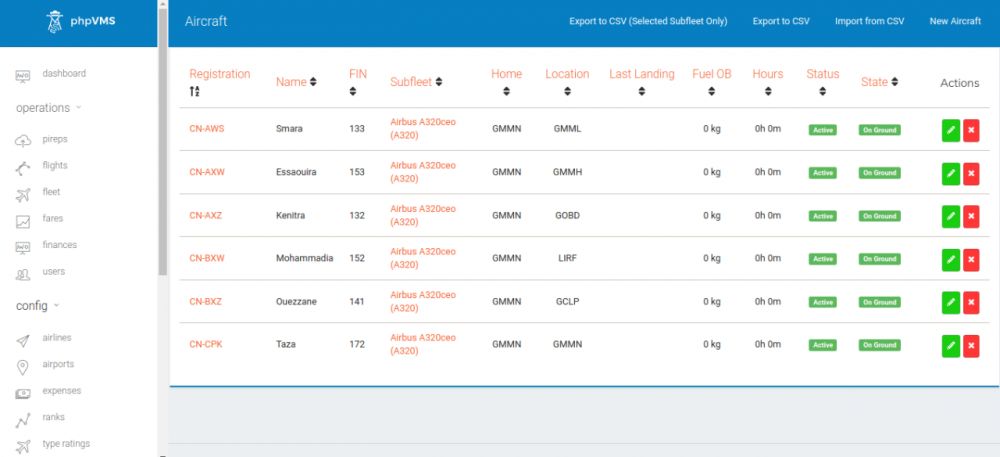Click the phpVMS logo icon
This screenshot has width=1000, height=457.
pyautogui.click(x=55, y=21)
